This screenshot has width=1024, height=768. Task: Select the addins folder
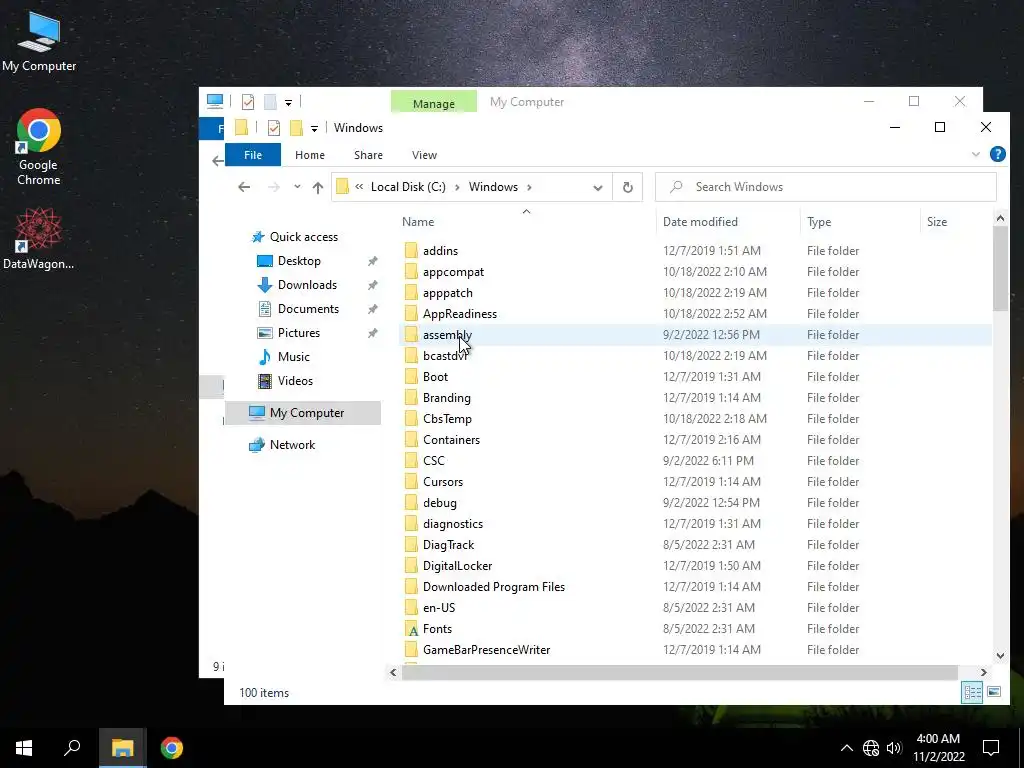pyautogui.click(x=440, y=251)
